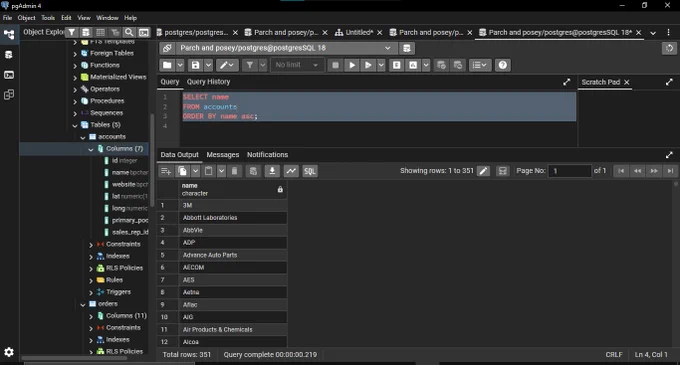Click the save file icon

pyautogui.click(x=196, y=65)
